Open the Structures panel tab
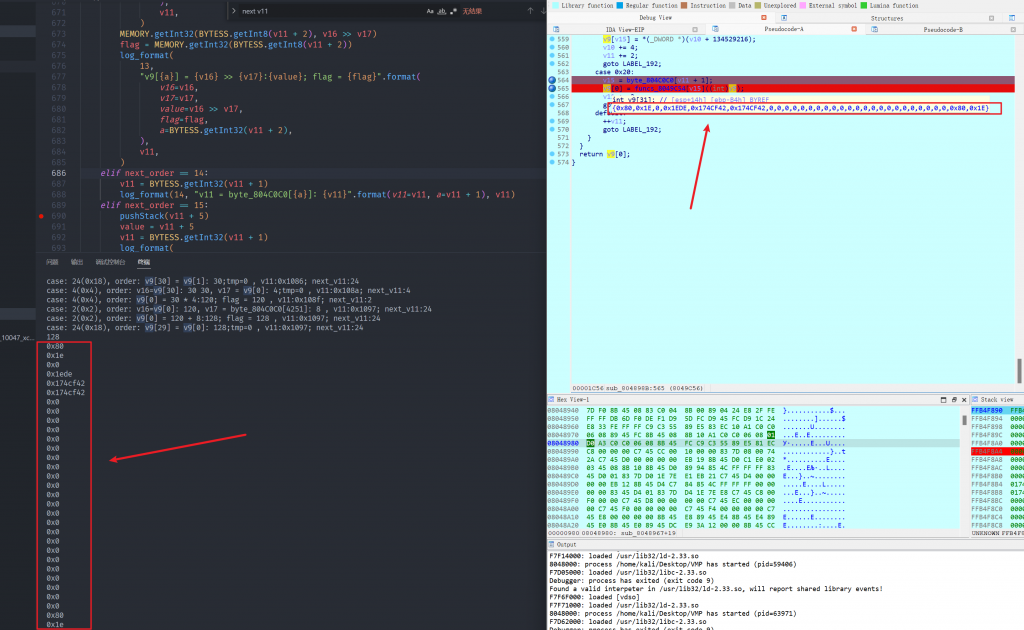Viewport: 1024px width, 630px height. (x=886, y=18)
